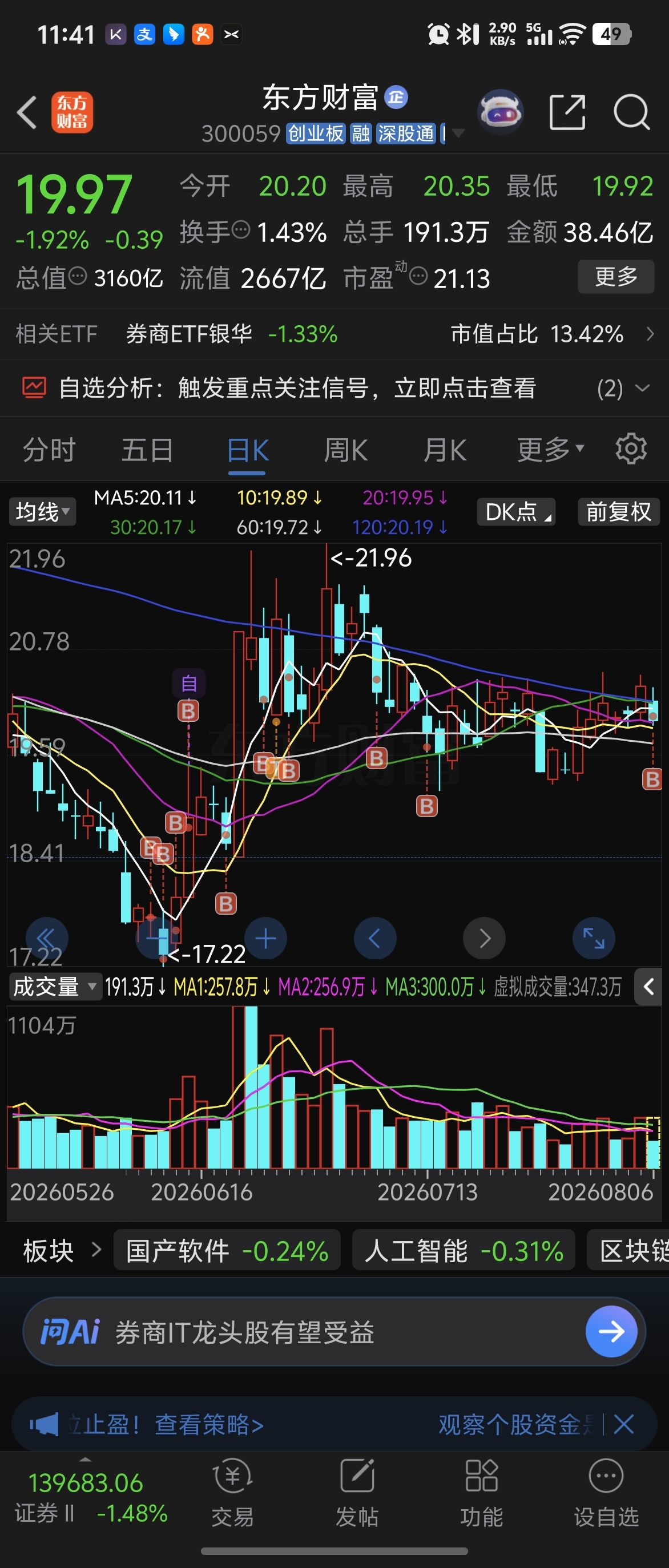This screenshot has width=669, height=1568.
Task: Open 观察个股资金 link
Action: point(517,1424)
